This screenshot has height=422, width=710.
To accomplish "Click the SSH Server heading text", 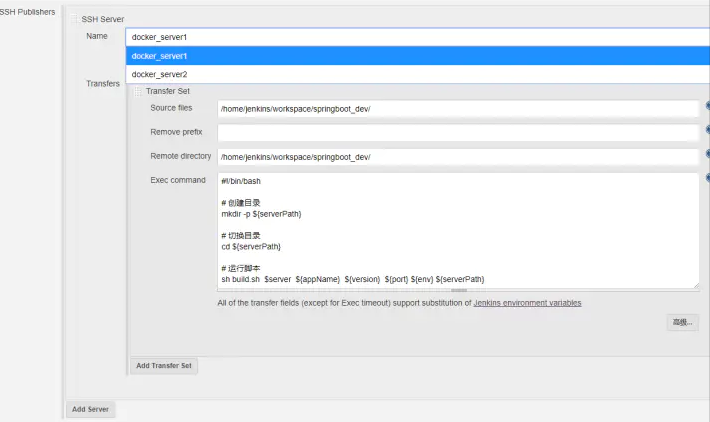I will click(103, 19).
